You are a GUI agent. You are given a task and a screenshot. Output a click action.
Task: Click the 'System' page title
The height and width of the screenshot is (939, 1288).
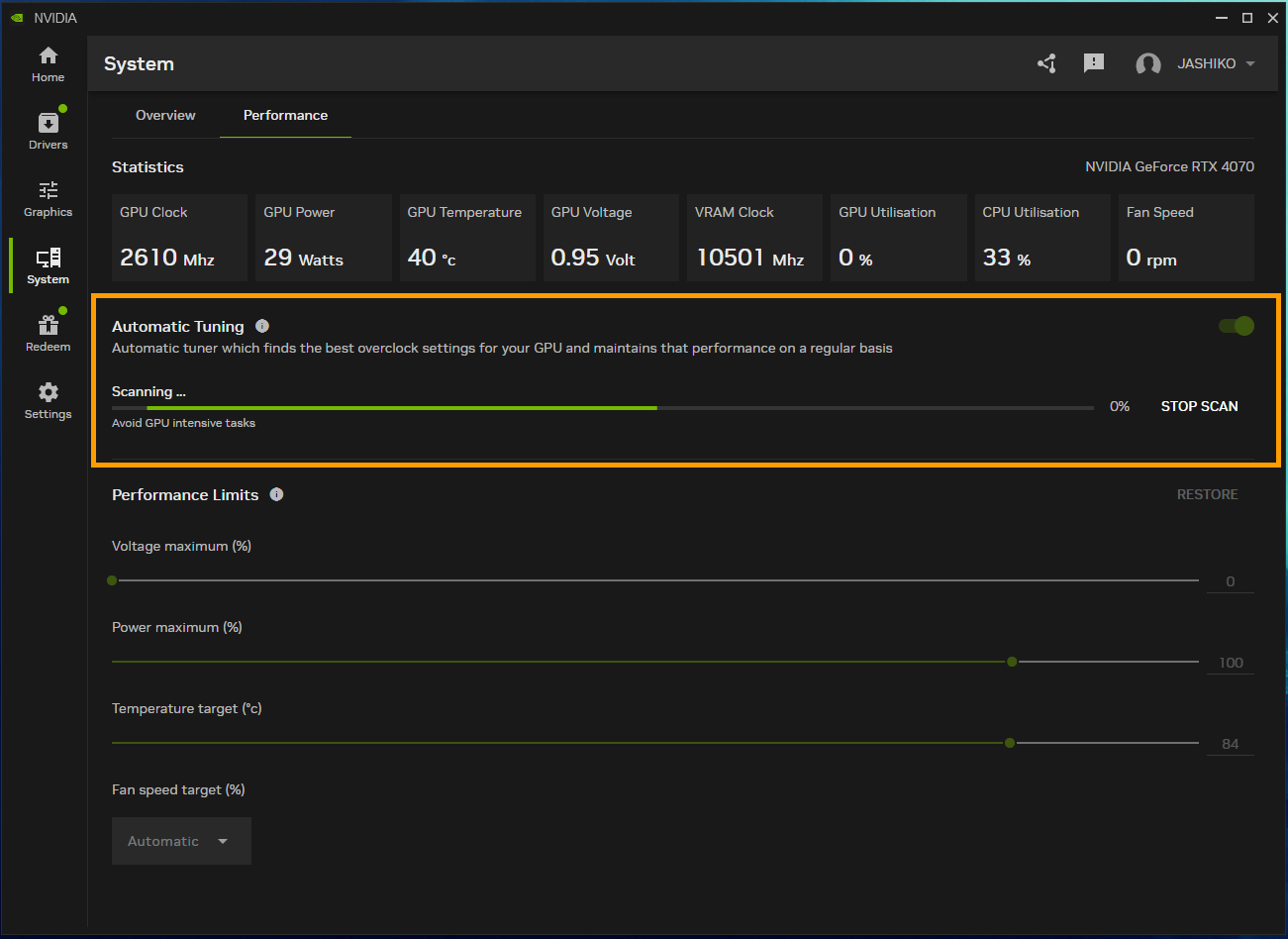(x=139, y=63)
